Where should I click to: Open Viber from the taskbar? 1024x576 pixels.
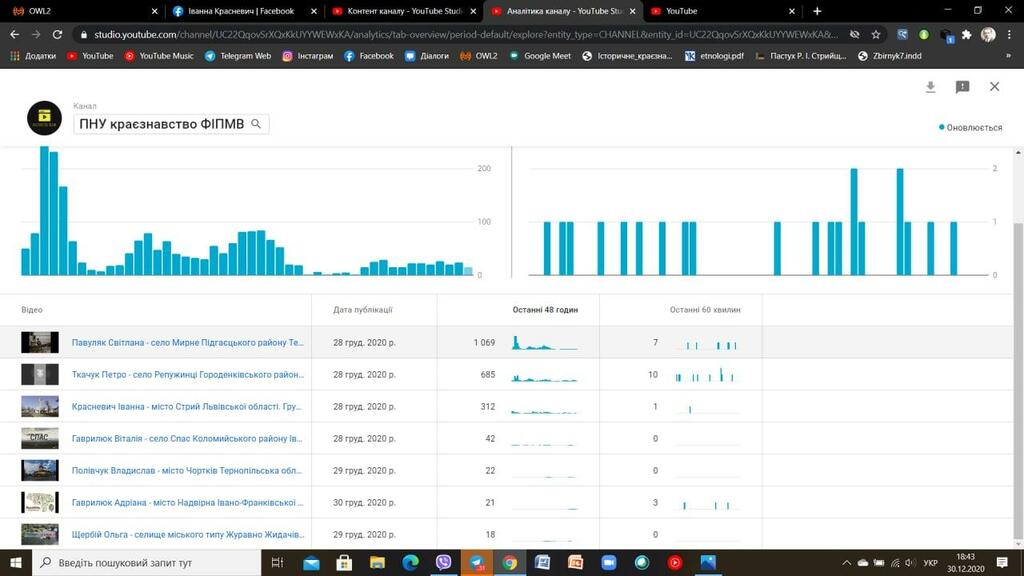(443, 563)
